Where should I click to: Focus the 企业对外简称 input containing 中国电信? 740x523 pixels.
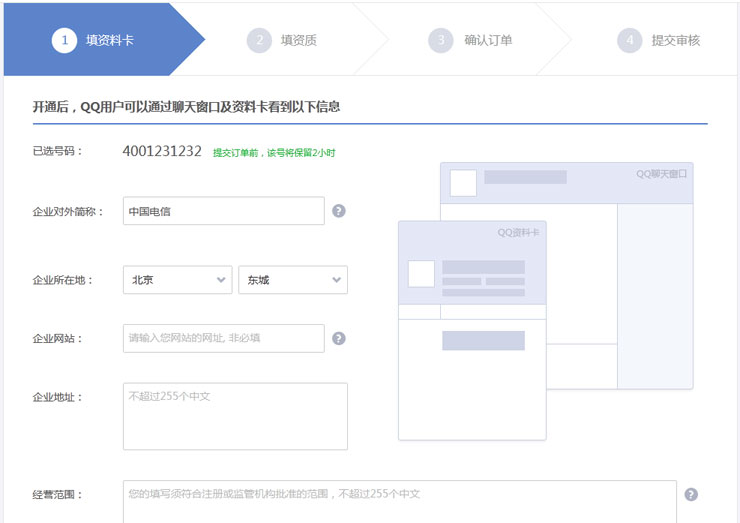pyautogui.click(x=224, y=211)
